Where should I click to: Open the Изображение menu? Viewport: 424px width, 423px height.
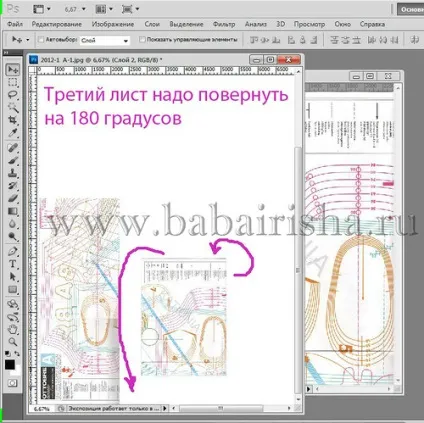tap(113, 24)
